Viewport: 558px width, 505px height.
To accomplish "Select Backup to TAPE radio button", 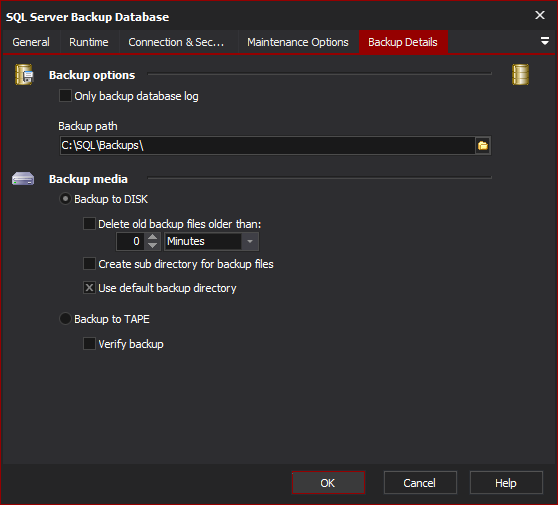I will coord(65,319).
